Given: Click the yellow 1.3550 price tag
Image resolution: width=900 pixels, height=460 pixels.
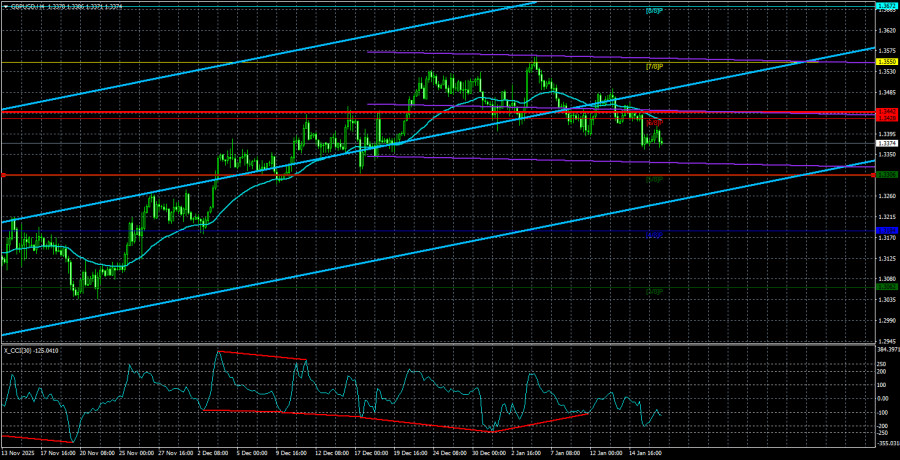Looking at the screenshot, I should tap(886, 63).
